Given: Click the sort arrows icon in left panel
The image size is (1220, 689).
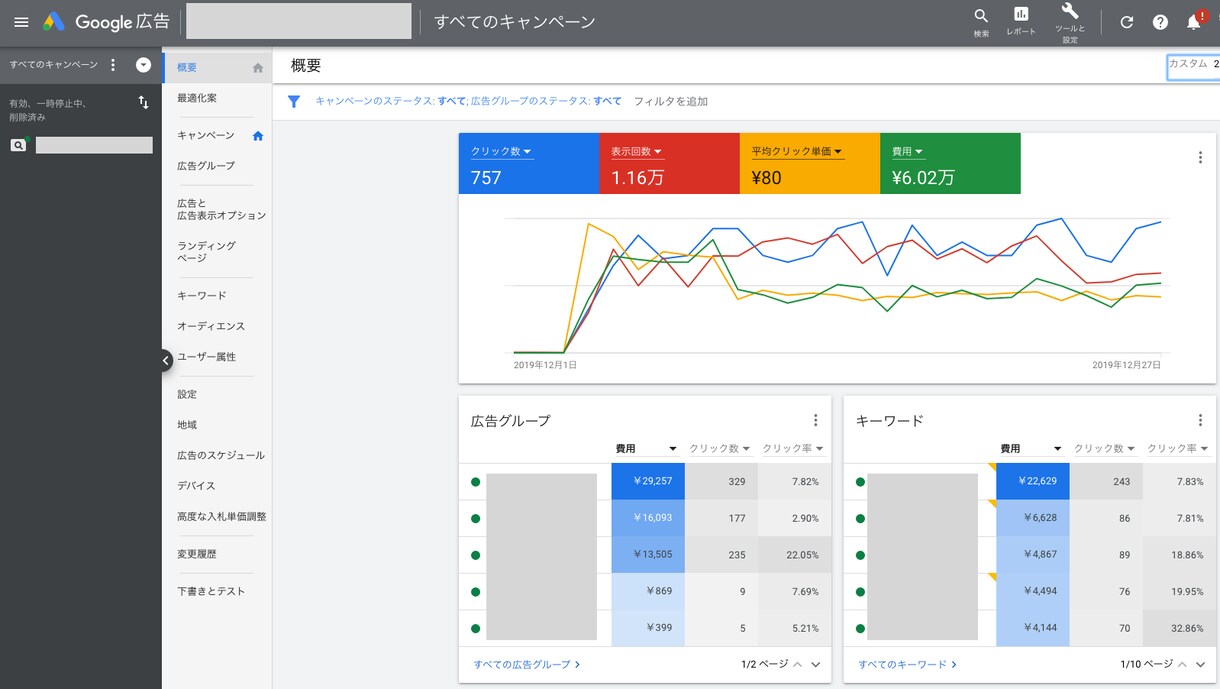Looking at the screenshot, I should pos(143,102).
